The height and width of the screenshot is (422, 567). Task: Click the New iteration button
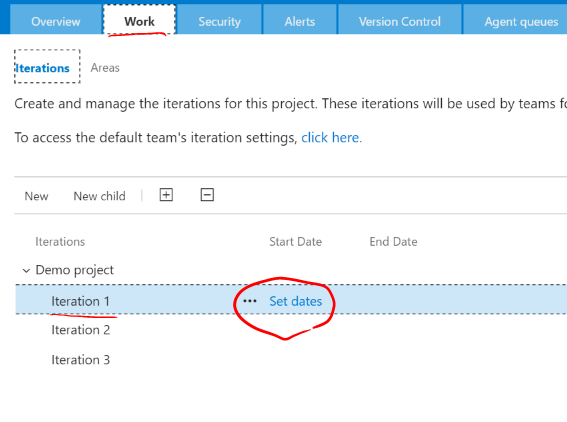37,196
